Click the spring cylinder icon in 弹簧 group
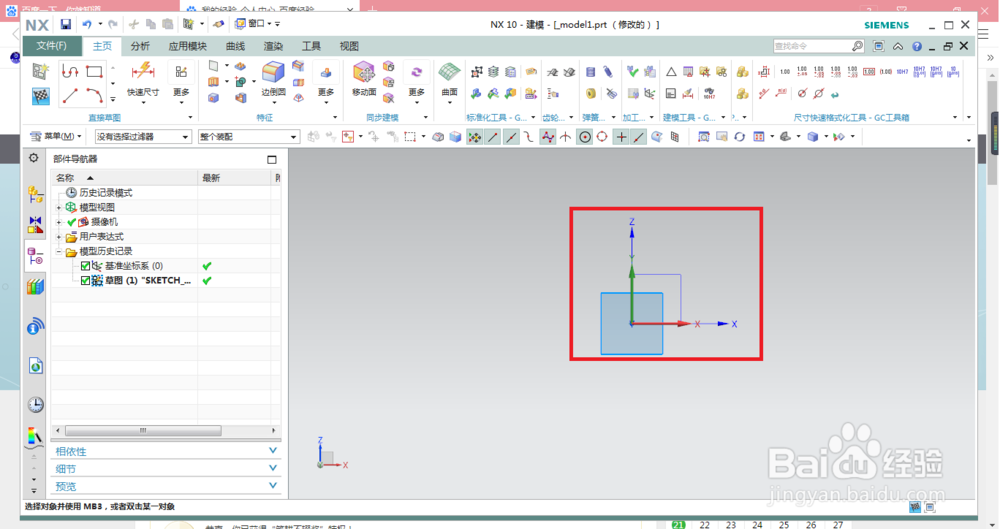1000x529 pixels. [x=591, y=71]
